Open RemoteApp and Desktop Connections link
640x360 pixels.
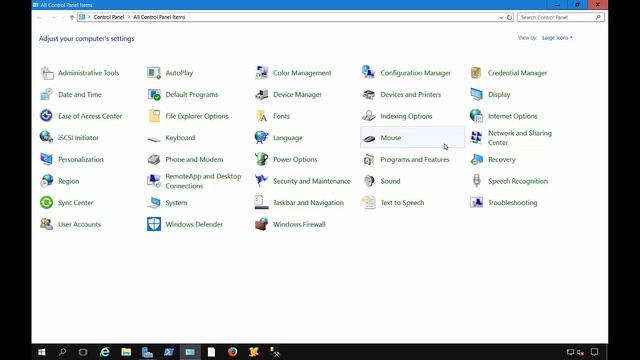tap(203, 181)
